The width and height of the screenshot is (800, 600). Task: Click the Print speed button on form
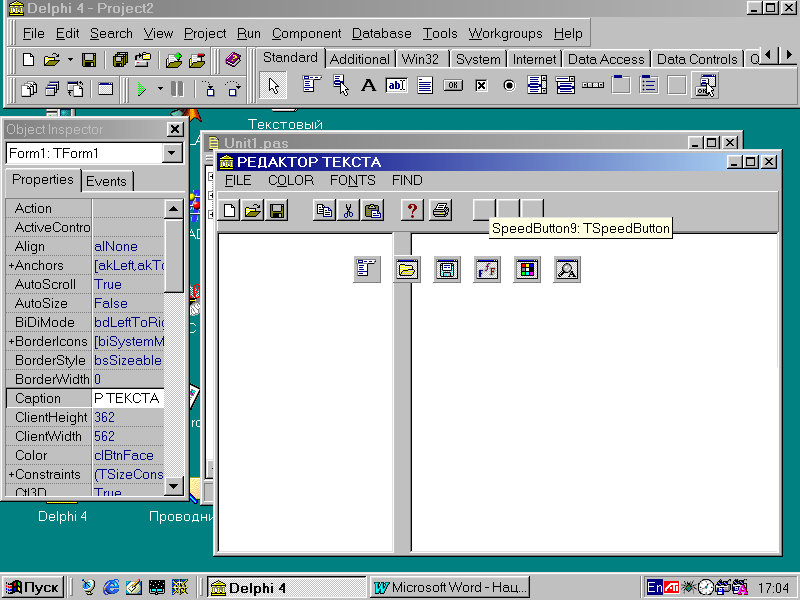(441, 210)
